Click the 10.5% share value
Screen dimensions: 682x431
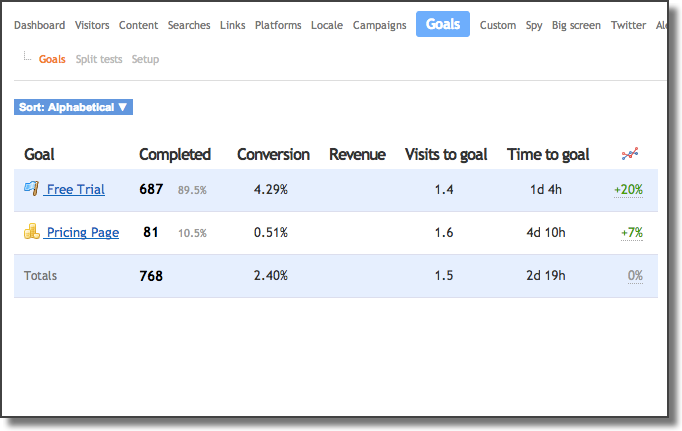(192, 233)
